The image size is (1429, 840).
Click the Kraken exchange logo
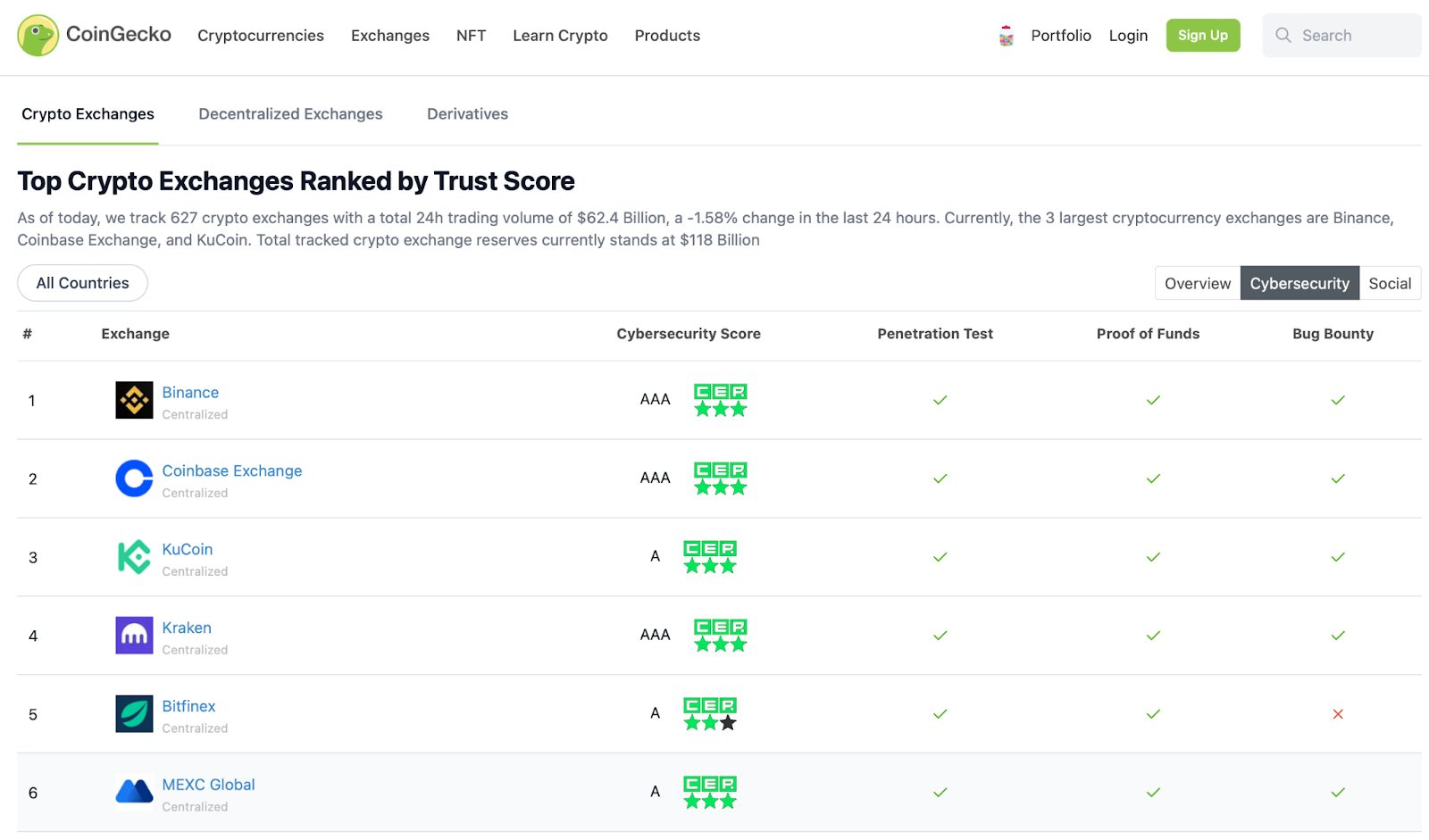tap(134, 636)
